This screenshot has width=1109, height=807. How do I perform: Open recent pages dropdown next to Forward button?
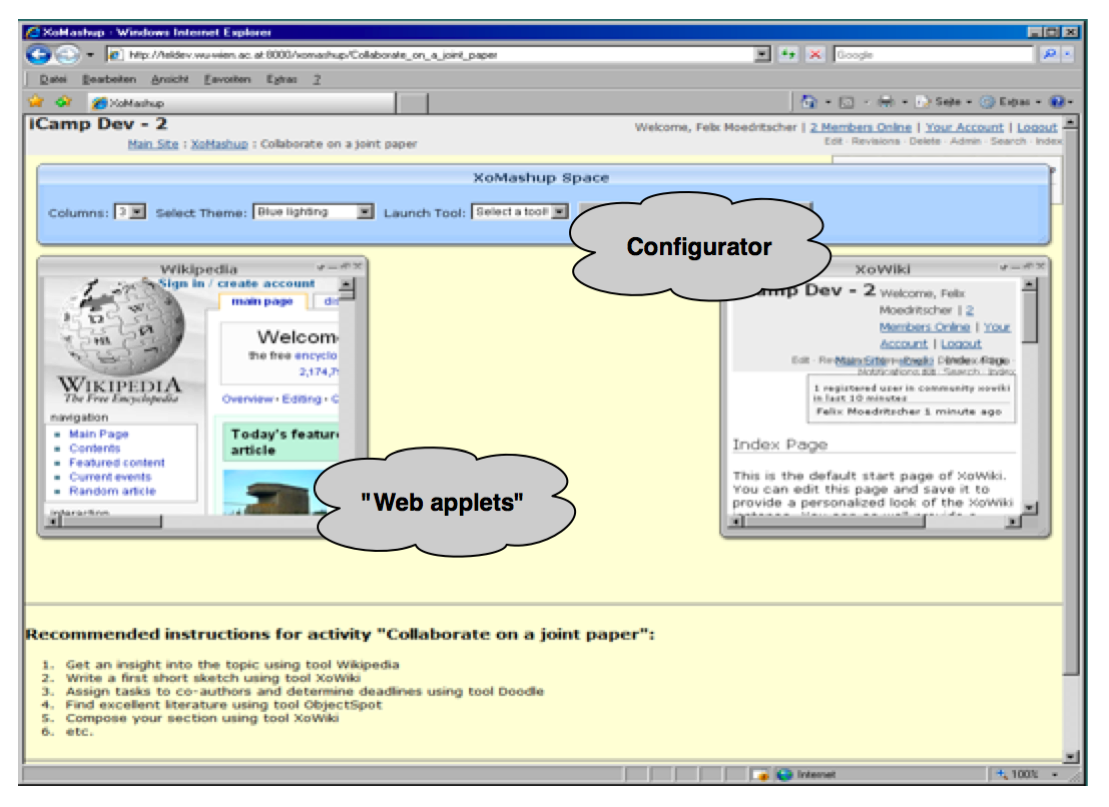tap(91, 54)
